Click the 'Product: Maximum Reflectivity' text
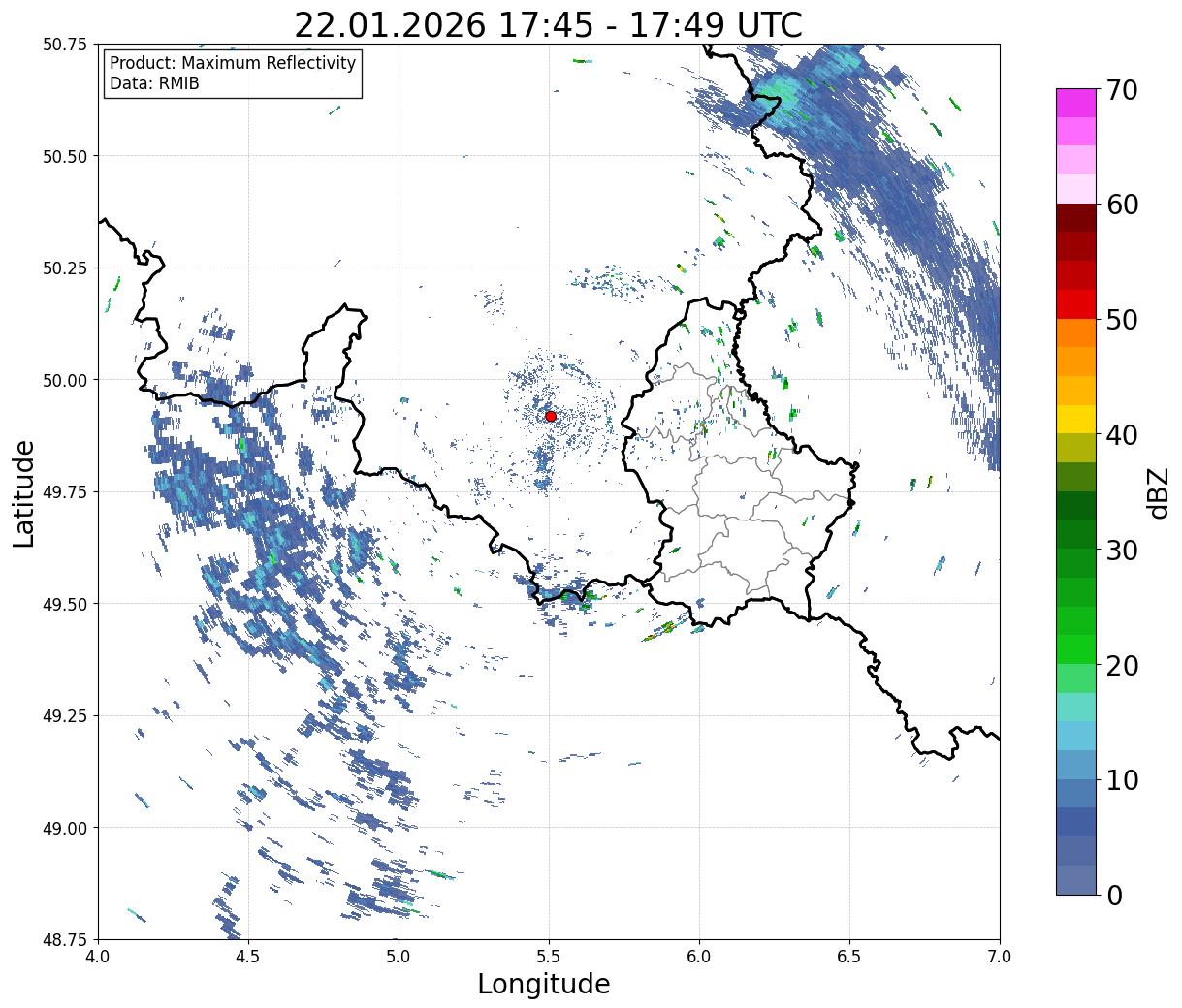The height and width of the screenshot is (1008, 1182). [x=233, y=63]
